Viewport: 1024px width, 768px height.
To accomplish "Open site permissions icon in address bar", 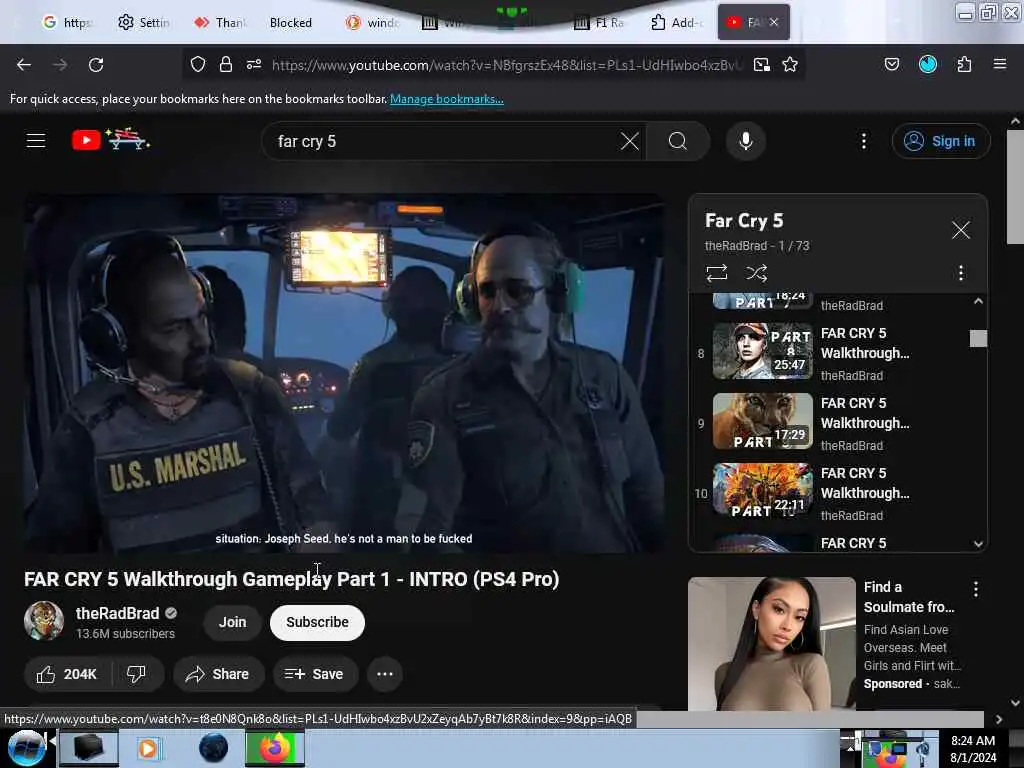I will pyautogui.click(x=254, y=64).
